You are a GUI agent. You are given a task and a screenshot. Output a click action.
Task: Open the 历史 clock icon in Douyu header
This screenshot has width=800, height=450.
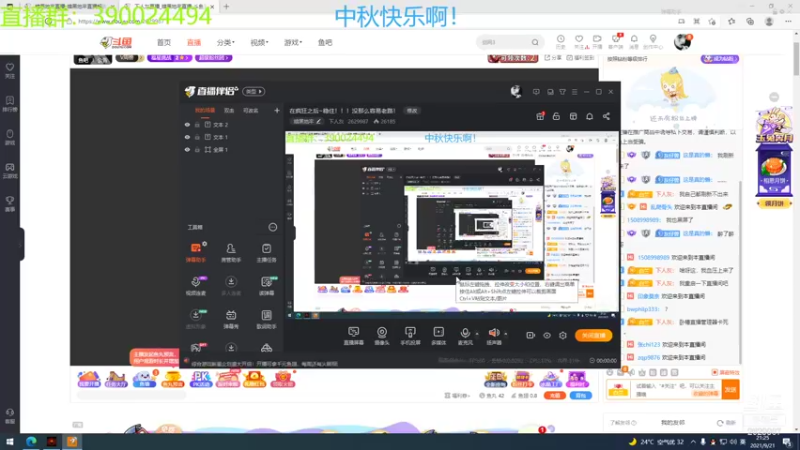pos(561,42)
